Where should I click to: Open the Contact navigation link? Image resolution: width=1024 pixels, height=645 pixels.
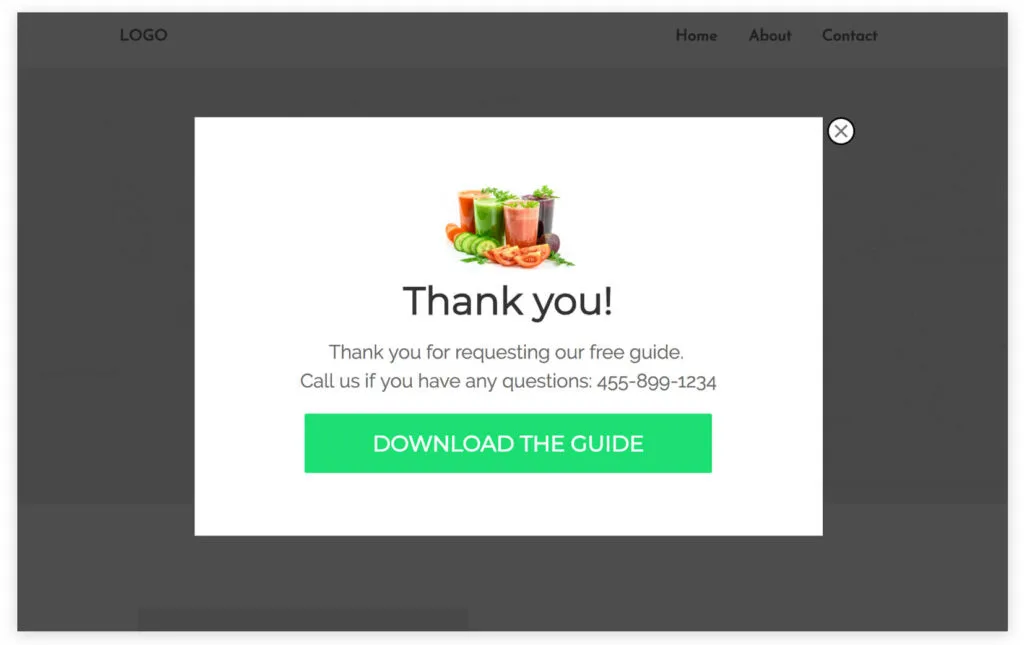tap(850, 36)
